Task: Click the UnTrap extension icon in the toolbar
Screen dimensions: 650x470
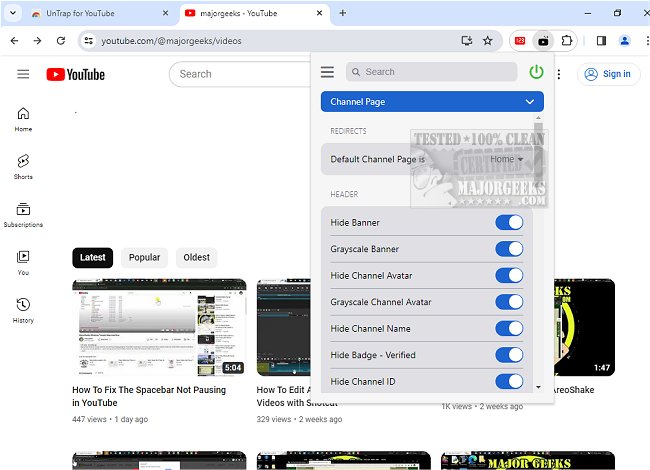Action: 543,41
